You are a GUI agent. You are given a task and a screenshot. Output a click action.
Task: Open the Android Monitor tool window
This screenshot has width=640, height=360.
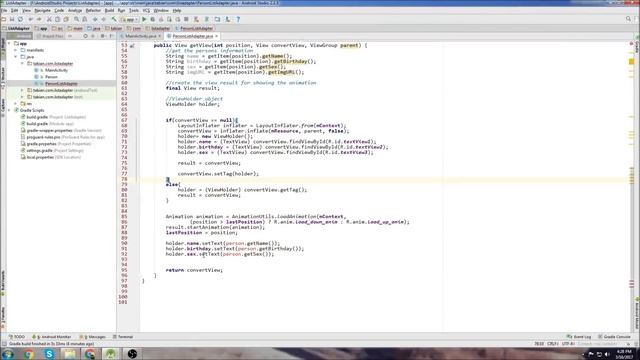tap(52, 337)
